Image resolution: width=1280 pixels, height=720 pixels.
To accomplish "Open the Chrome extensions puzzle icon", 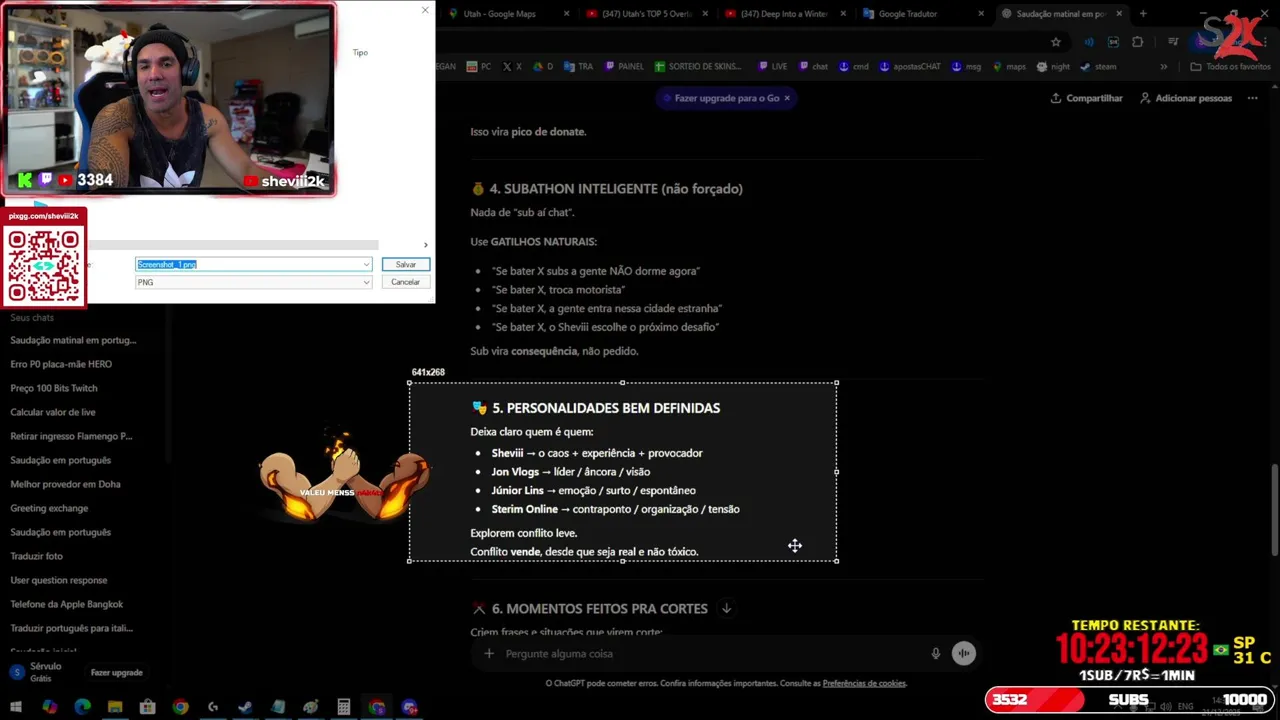I will (x=1137, y=42).
